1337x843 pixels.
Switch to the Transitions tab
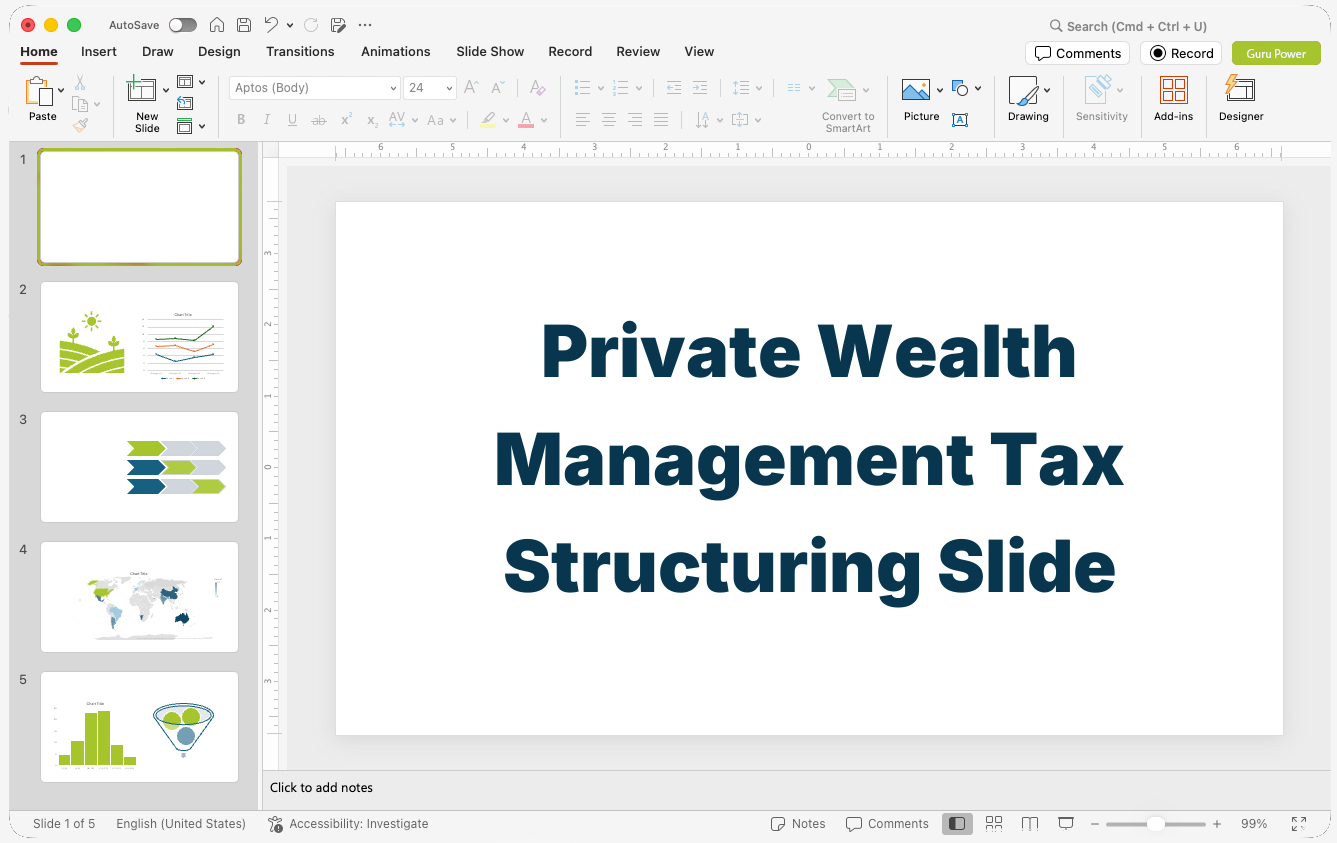[300, 51]
